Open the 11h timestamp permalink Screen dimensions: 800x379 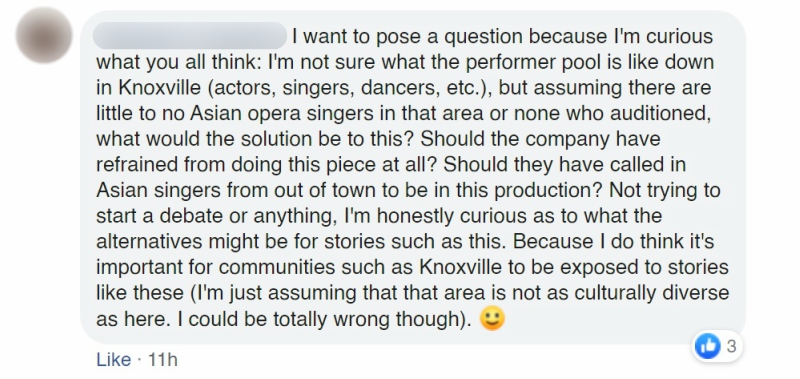pos(162,360)
